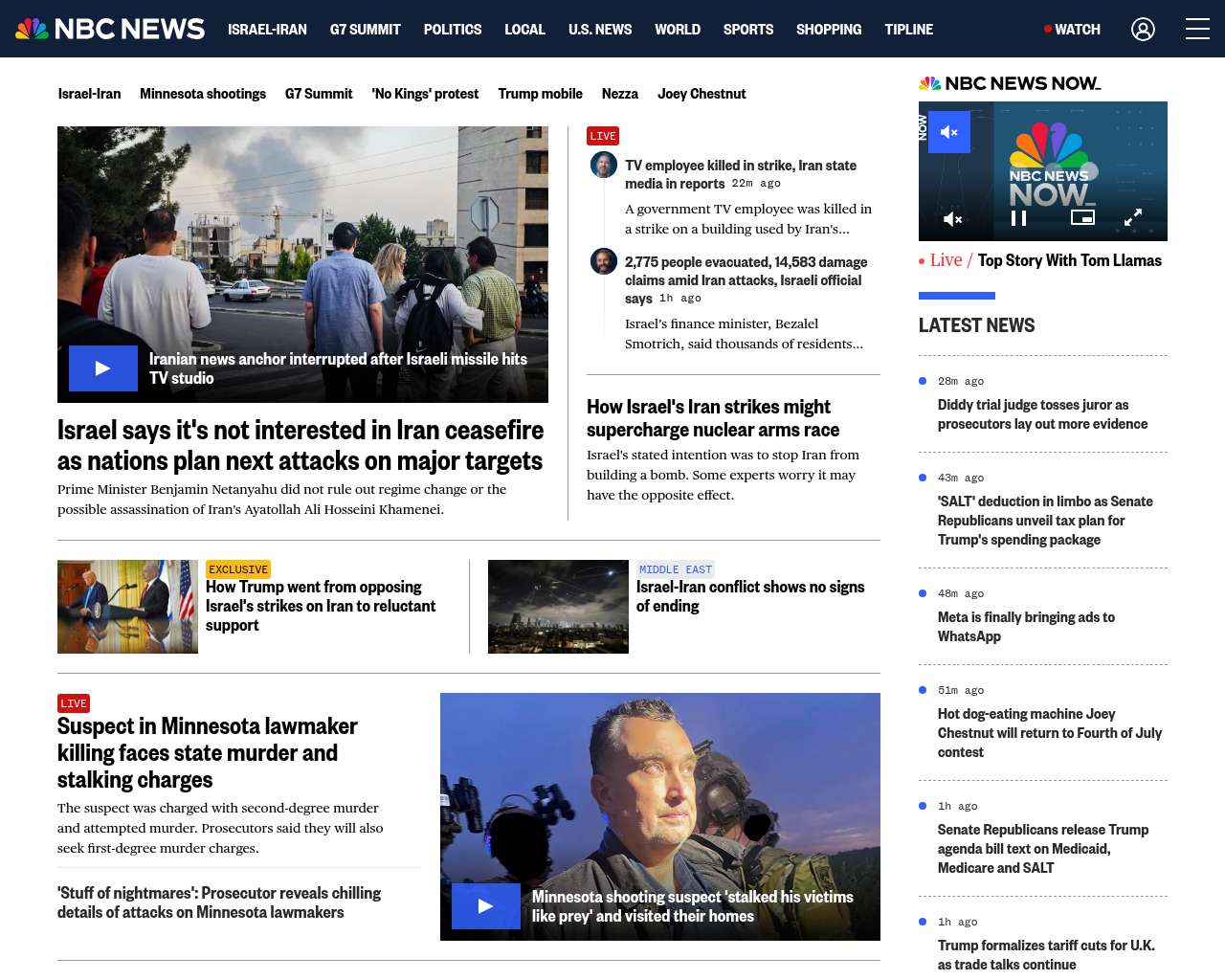Screen dimensions: 1225x980
Task: Click the first live blog author avatar
Action: [604, 165]
